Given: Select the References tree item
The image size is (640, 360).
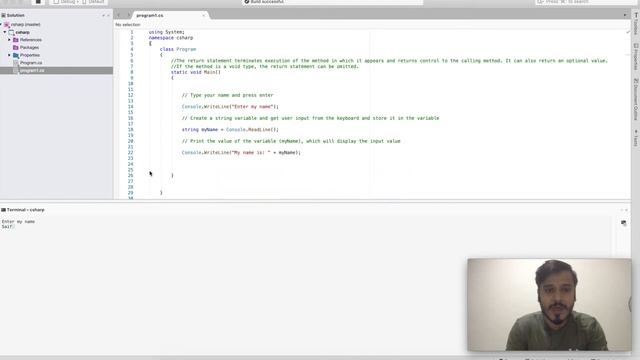Looking at the screenshot, I should pos(31,40).
